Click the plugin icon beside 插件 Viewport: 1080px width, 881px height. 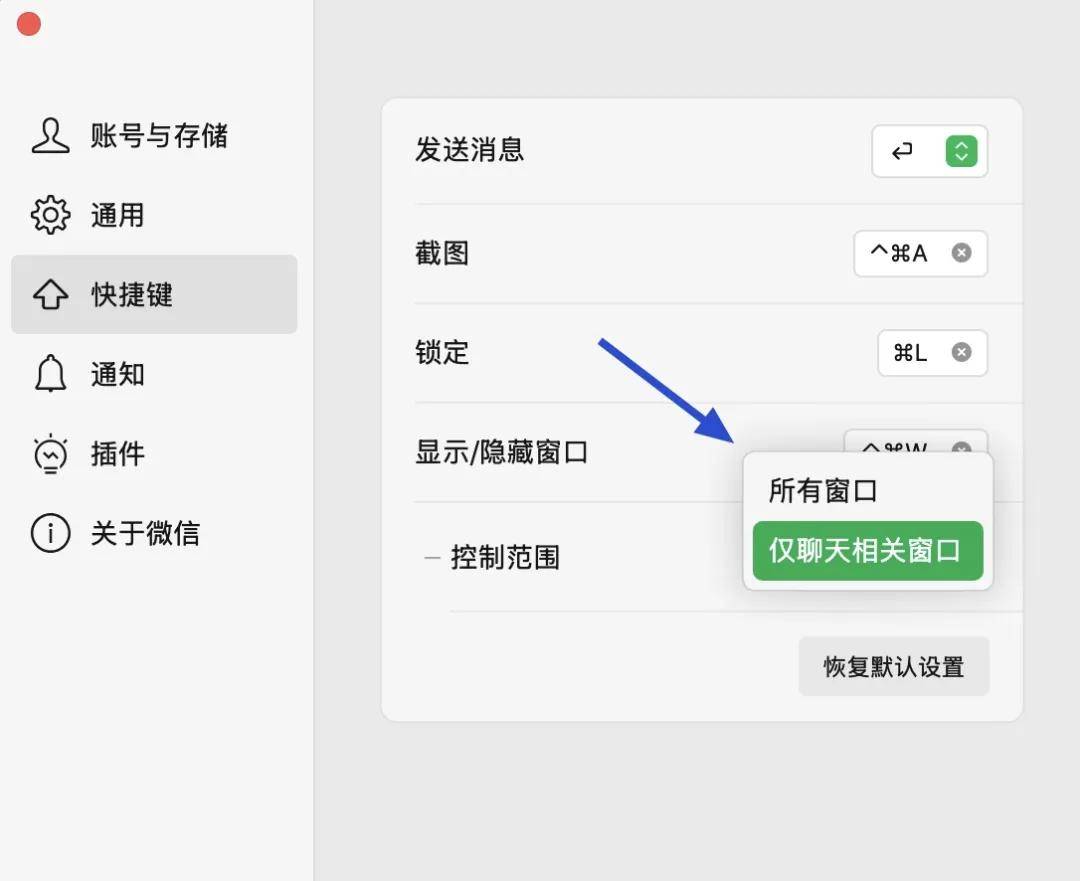50,454
